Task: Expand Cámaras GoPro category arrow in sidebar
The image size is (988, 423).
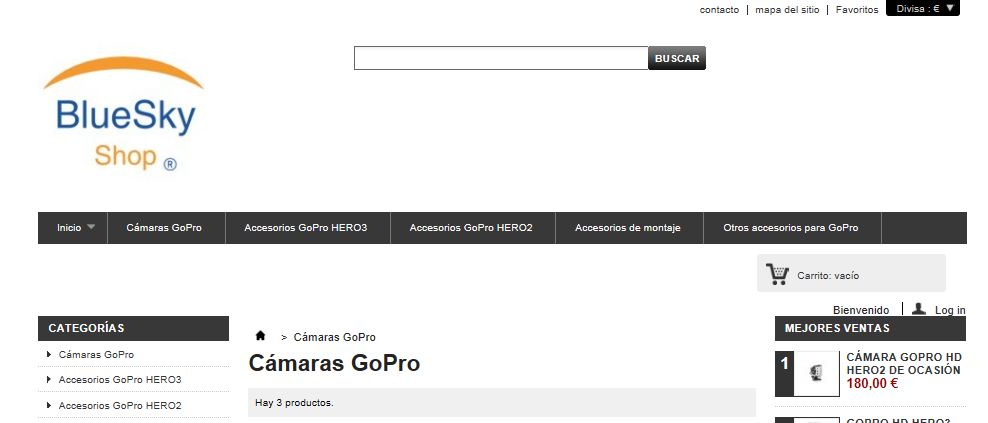Action: (x=49, y=354)
